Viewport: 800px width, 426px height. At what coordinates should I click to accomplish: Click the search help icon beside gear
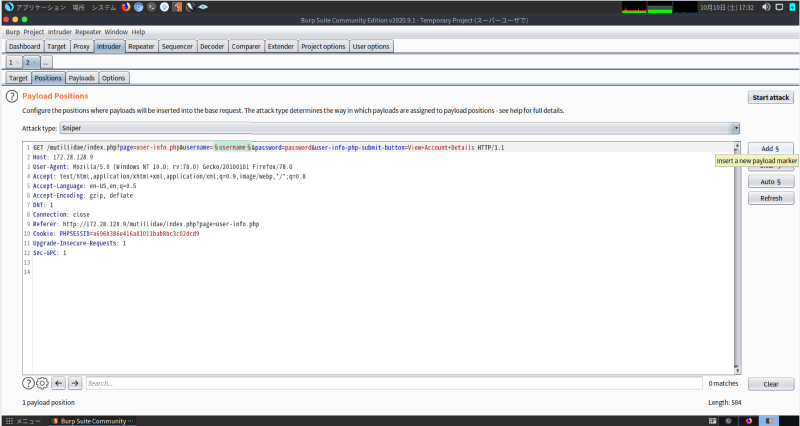click(x=28, y=383)
